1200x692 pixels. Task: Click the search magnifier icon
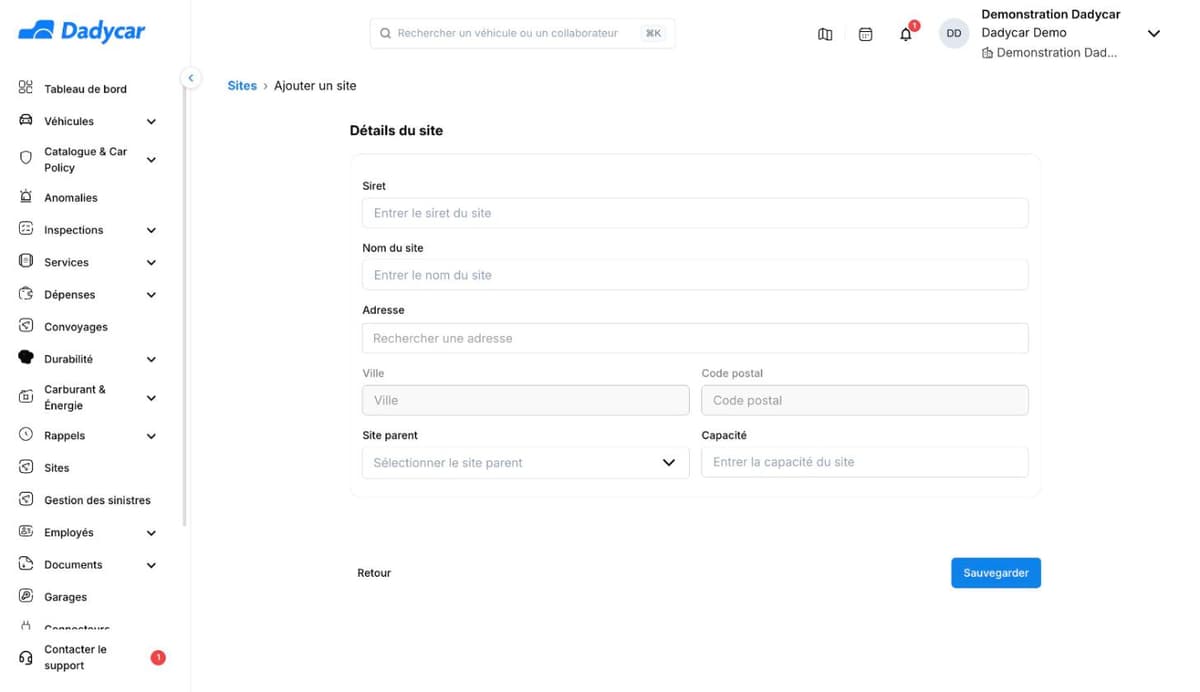(x=385, y=33)
